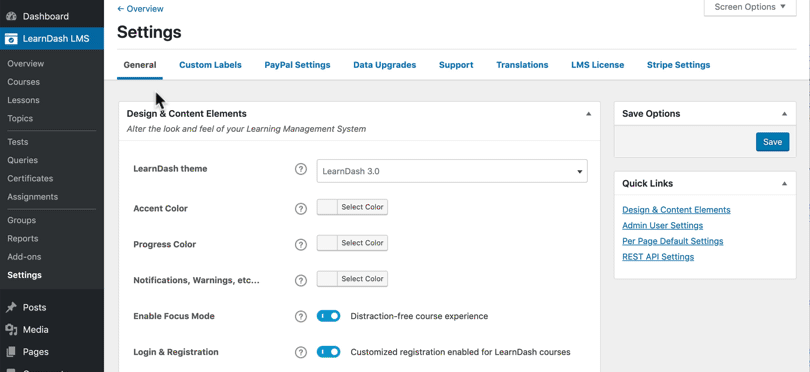Click the Dashboard menu label
Viewport: 810px width, 372px height.
coord(46,17)
